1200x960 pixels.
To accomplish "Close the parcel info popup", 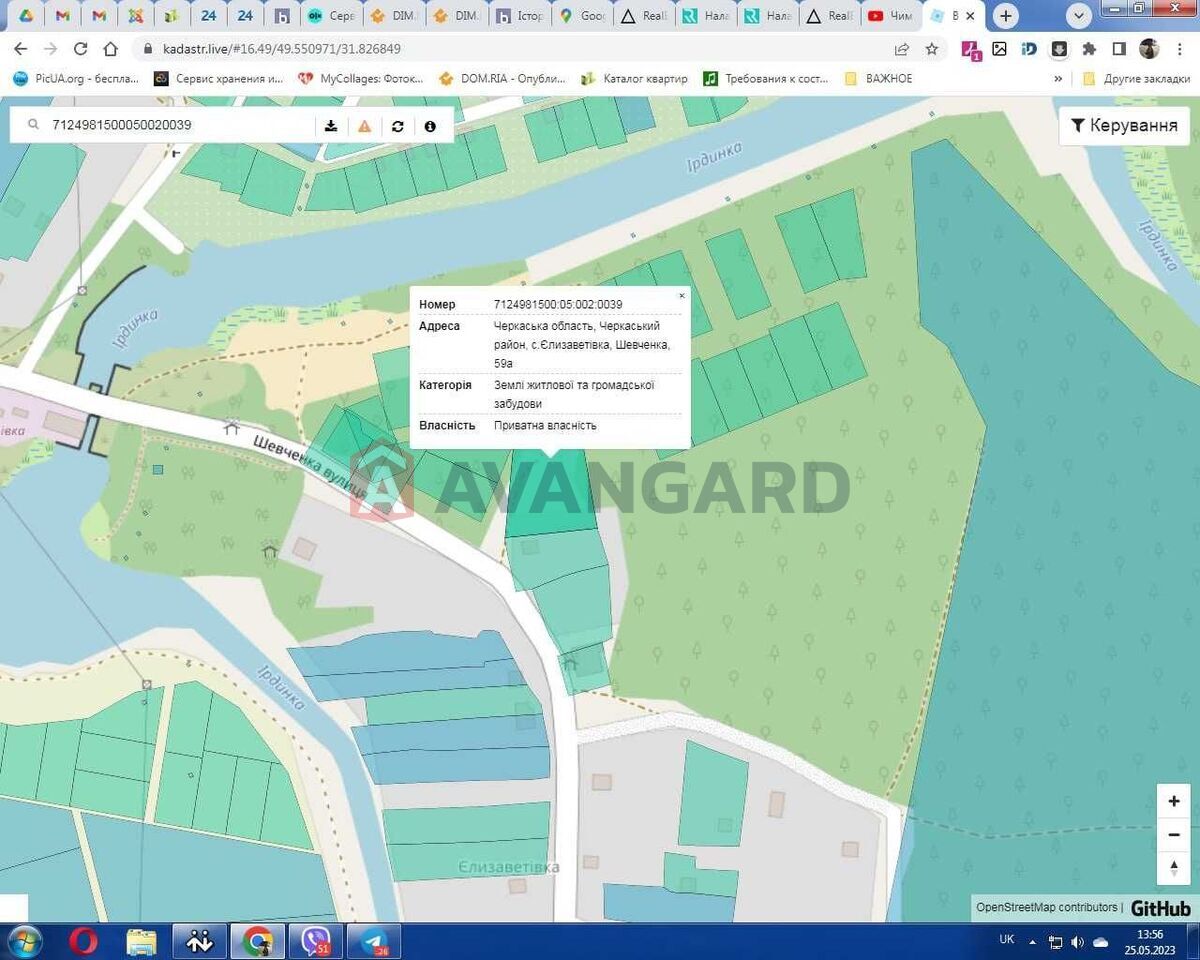I will 682,296.
